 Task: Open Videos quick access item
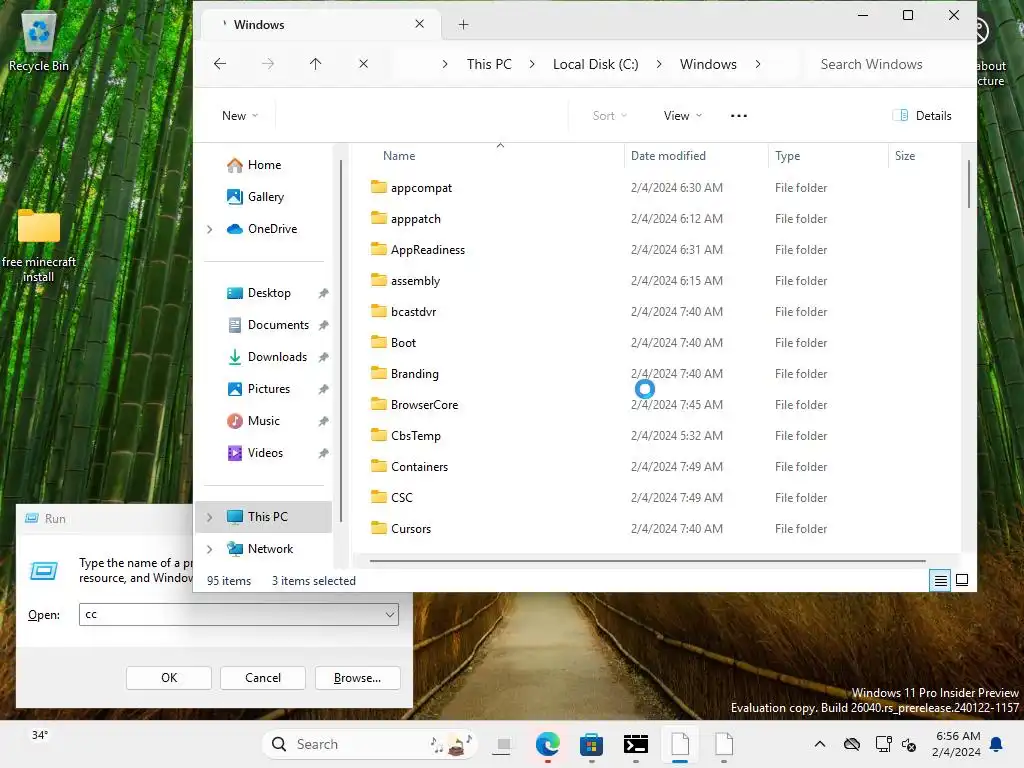264,453
